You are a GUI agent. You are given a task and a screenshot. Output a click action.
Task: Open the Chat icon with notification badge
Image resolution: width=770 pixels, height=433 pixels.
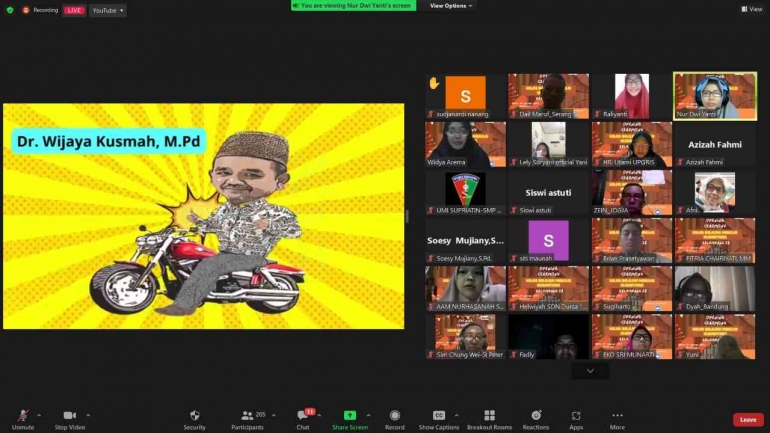[303, 415]
